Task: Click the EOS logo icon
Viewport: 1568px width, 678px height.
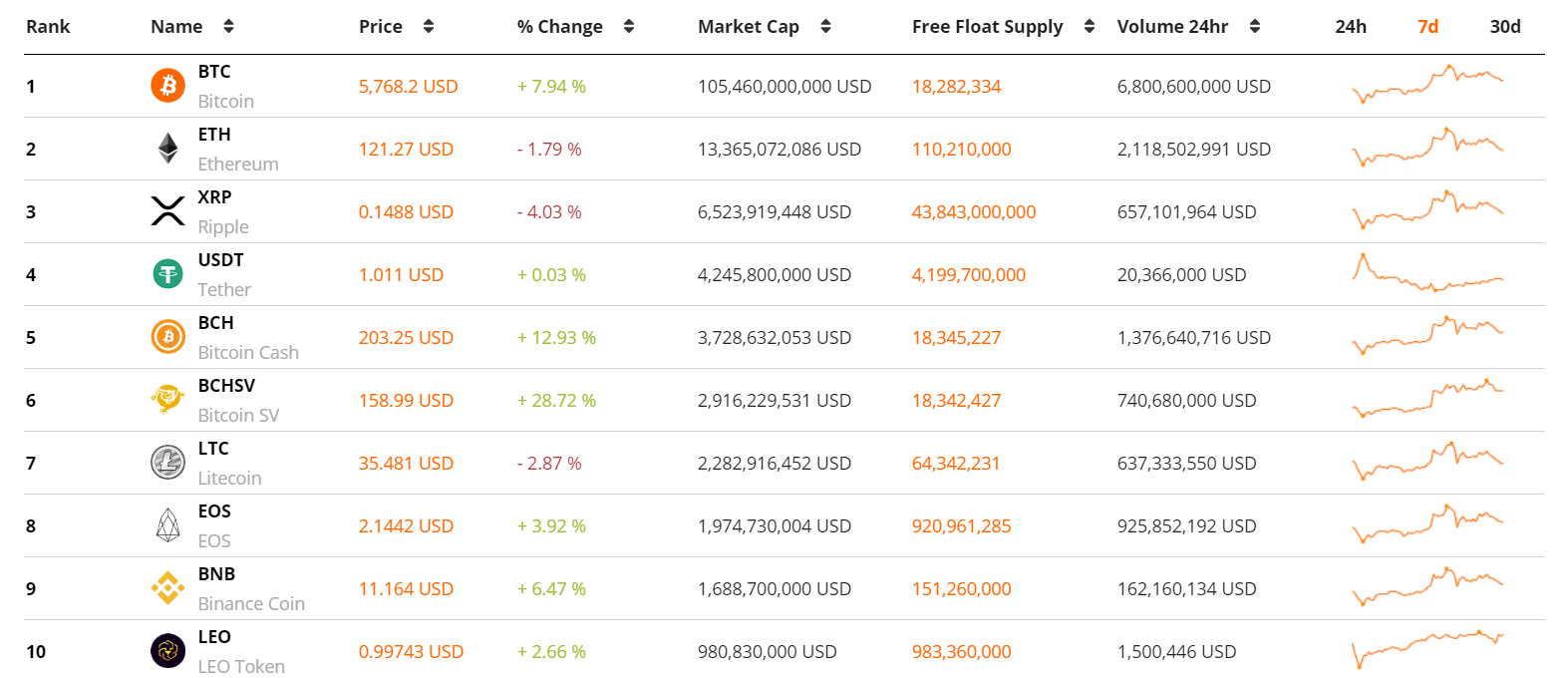Action: pyautogui.click(x=167, y=525)
